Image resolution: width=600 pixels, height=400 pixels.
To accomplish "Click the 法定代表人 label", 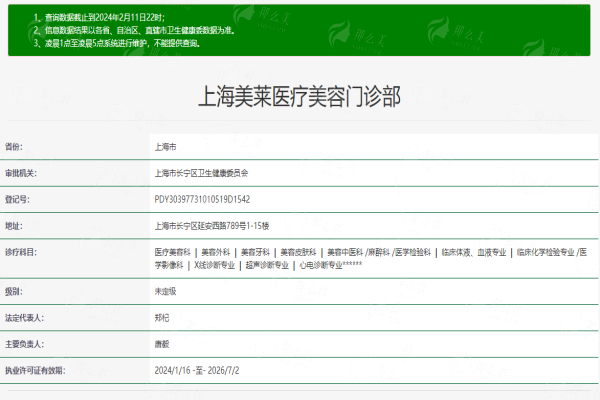I will click(24, 318).
